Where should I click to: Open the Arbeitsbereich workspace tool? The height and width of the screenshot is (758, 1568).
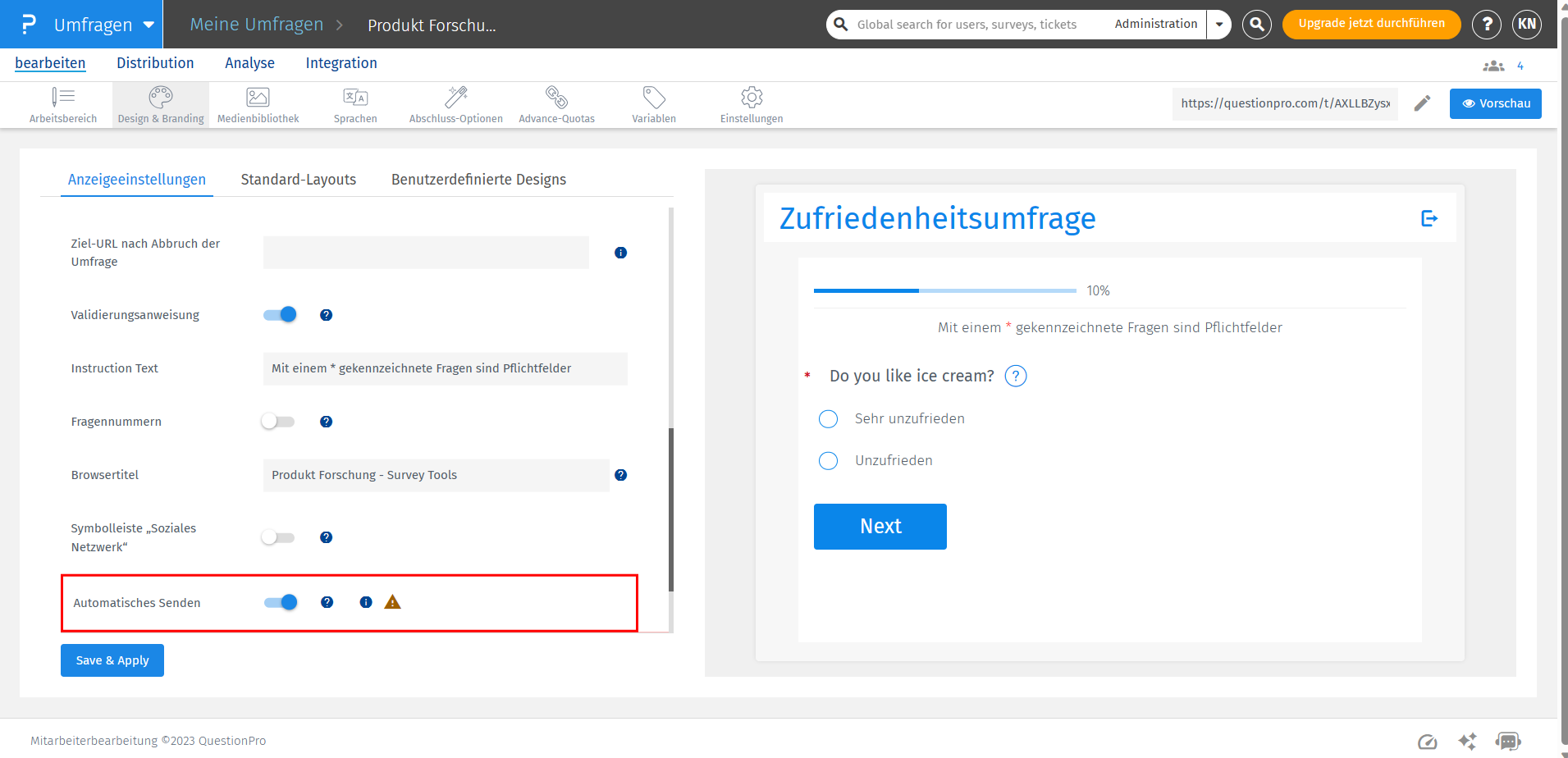(x=63, y=105)
